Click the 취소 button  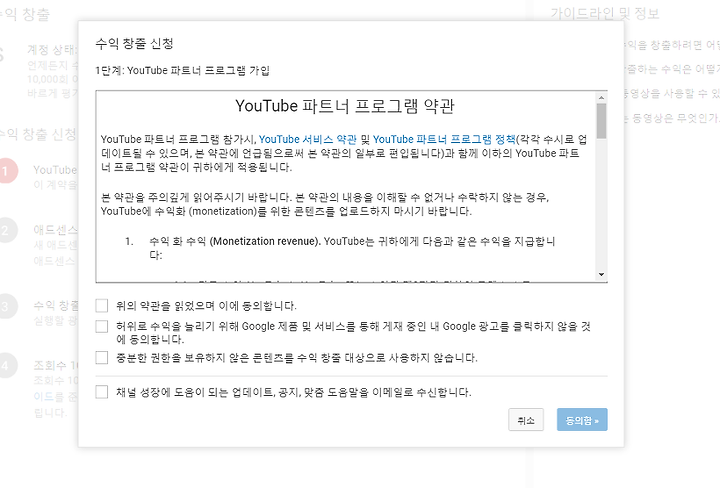526,420
